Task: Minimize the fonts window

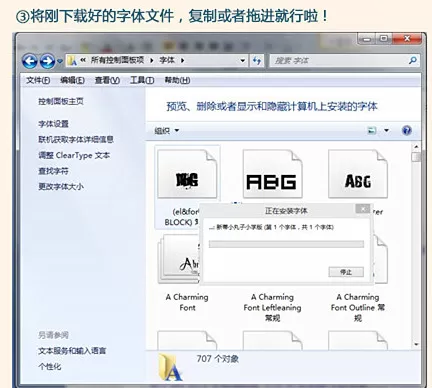Action: point(367,39)
